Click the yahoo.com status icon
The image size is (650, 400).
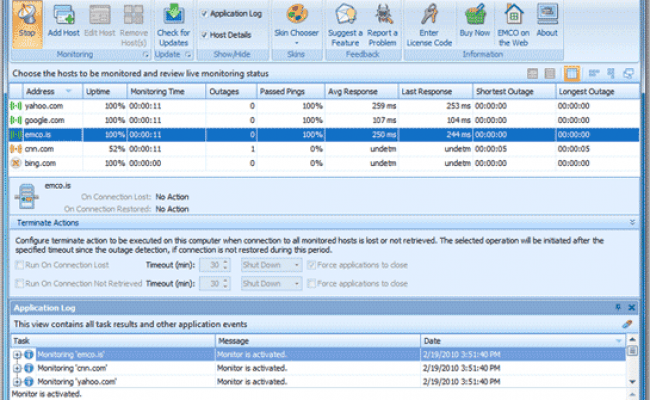pyautogui.click(x=16, y=106)
